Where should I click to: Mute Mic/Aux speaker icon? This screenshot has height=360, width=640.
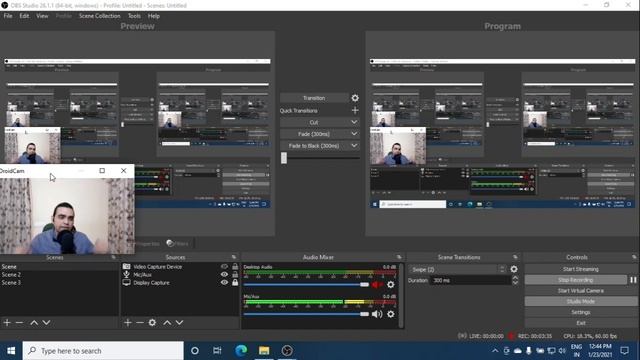[x=377, y=314]
